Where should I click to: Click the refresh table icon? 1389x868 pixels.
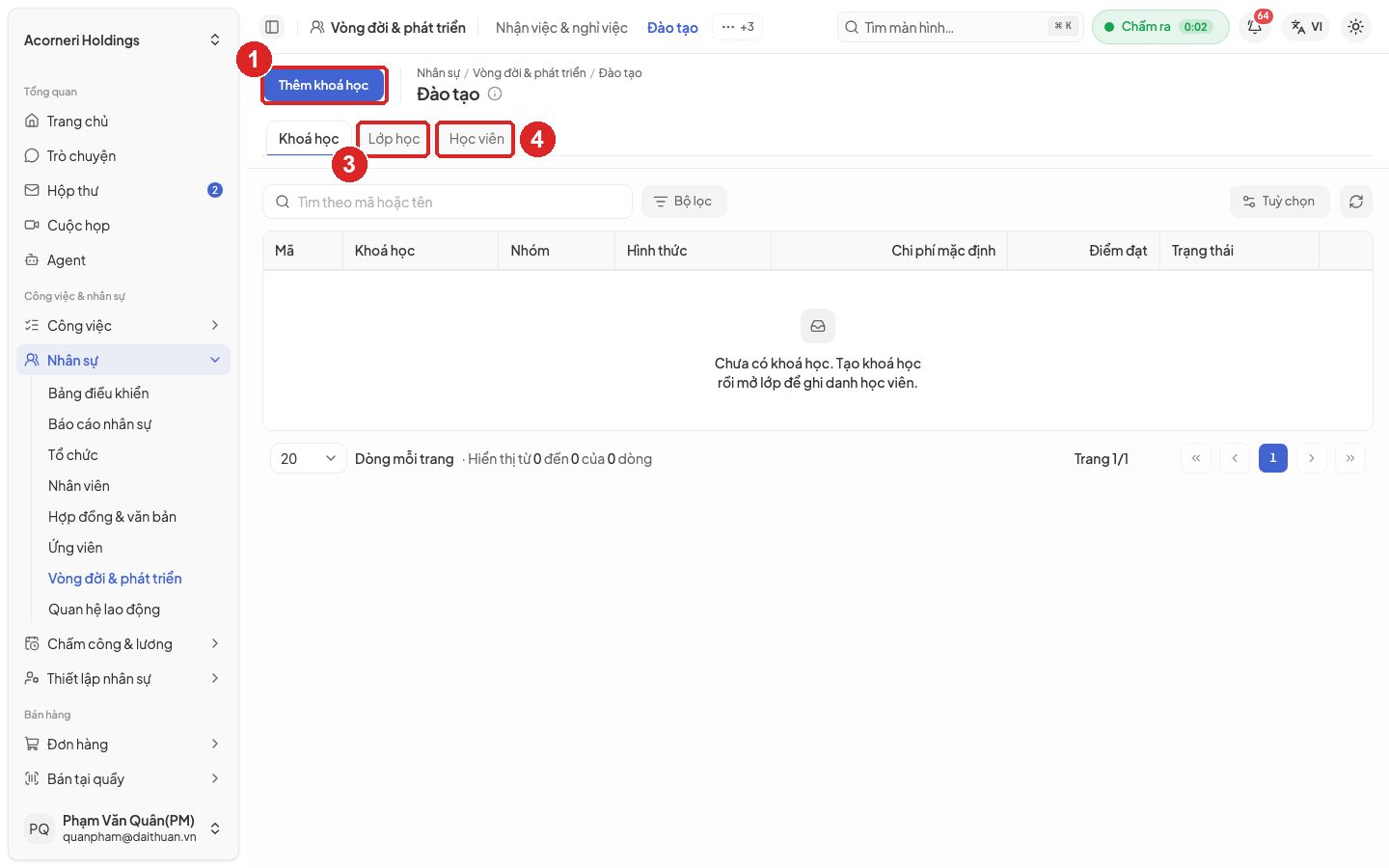[1356, 202]
